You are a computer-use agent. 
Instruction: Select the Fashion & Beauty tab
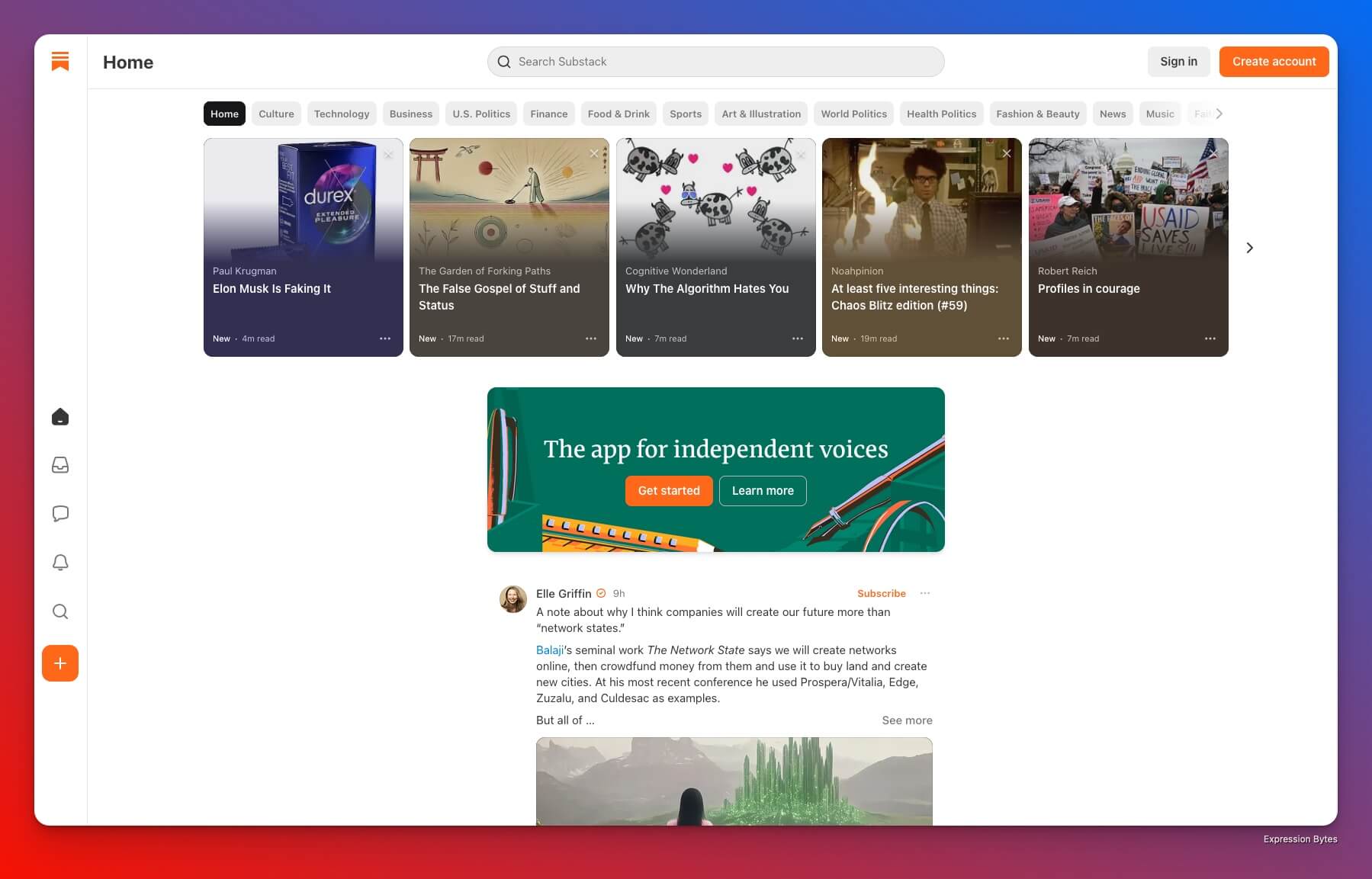pos(1038,114)
